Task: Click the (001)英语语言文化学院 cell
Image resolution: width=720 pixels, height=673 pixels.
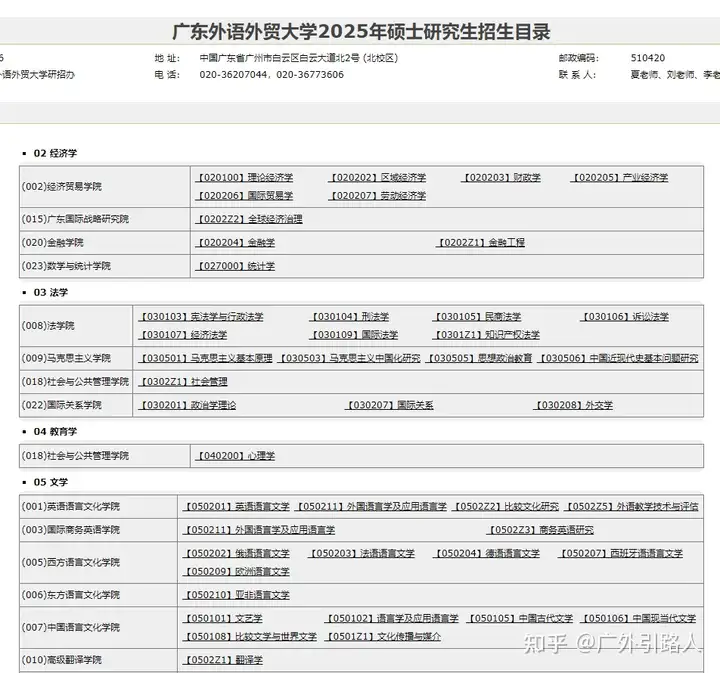Action: point(98,507)
